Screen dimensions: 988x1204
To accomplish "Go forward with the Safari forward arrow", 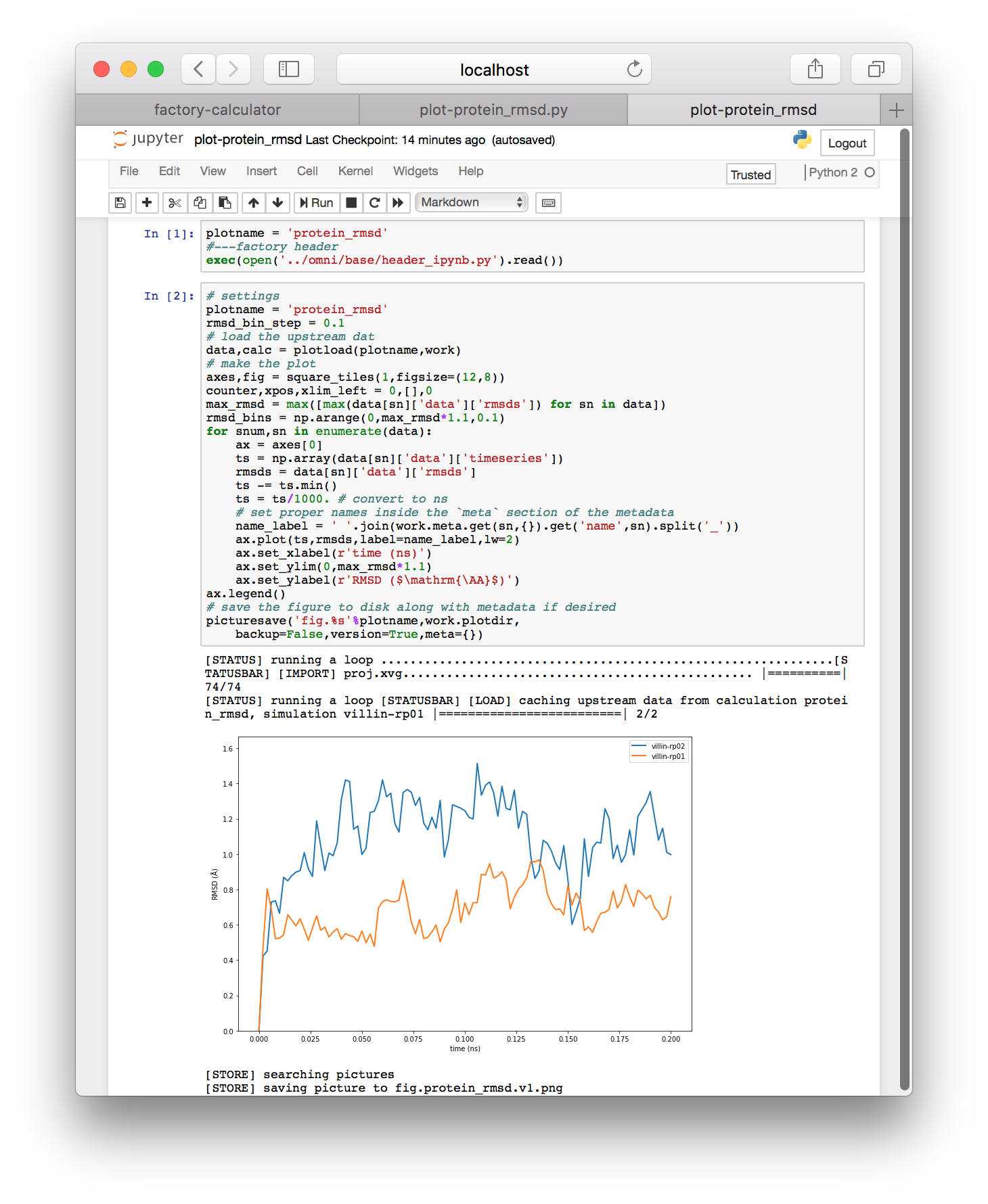I will (x=233, y=69).
